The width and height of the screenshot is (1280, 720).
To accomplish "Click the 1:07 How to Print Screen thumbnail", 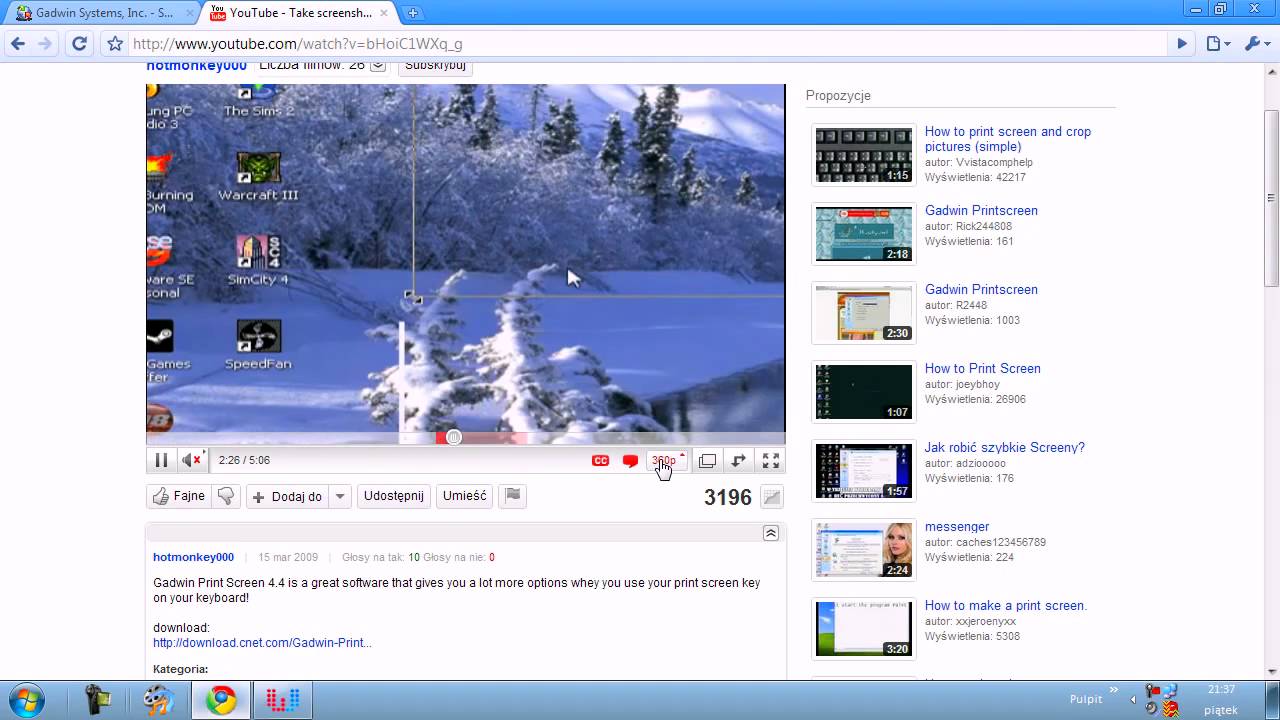I will pyautogui.click(x=863, y=392).
